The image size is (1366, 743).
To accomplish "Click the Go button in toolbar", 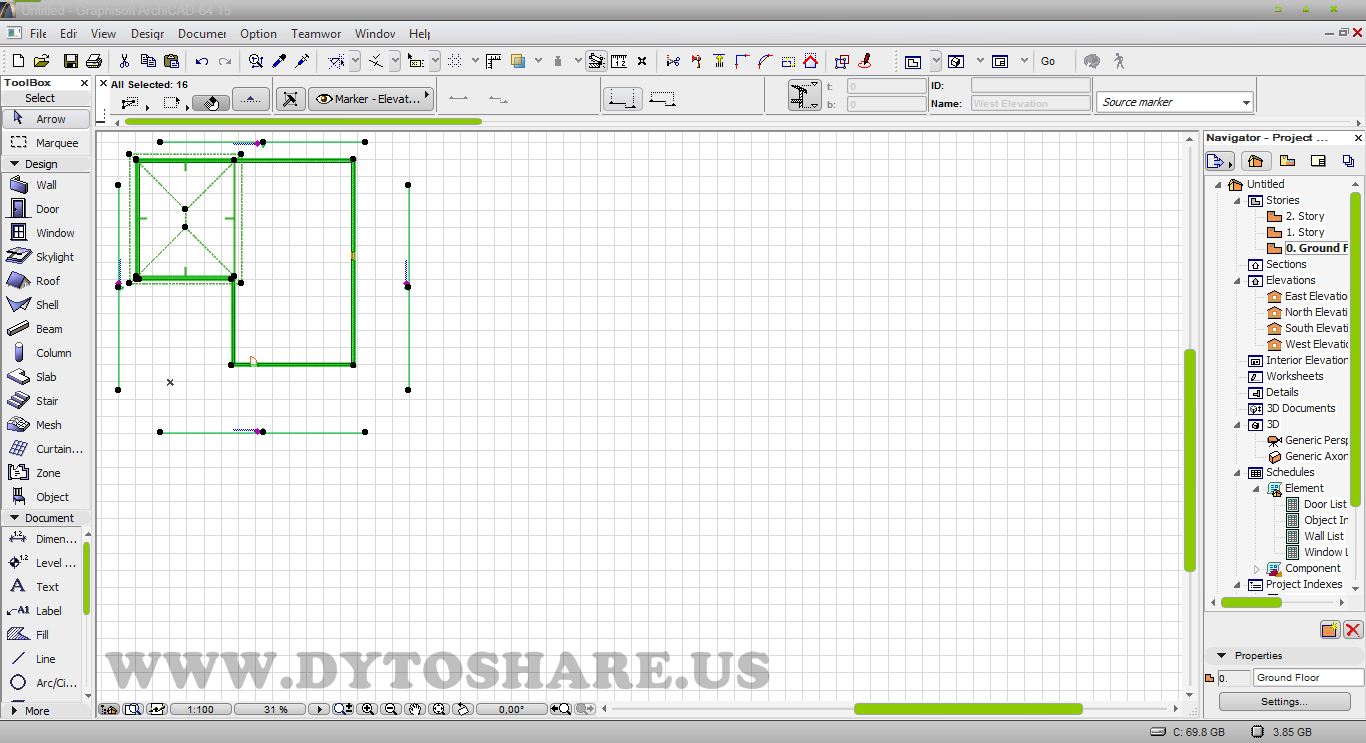I will pyautogui.click(x=1048, y=61).
